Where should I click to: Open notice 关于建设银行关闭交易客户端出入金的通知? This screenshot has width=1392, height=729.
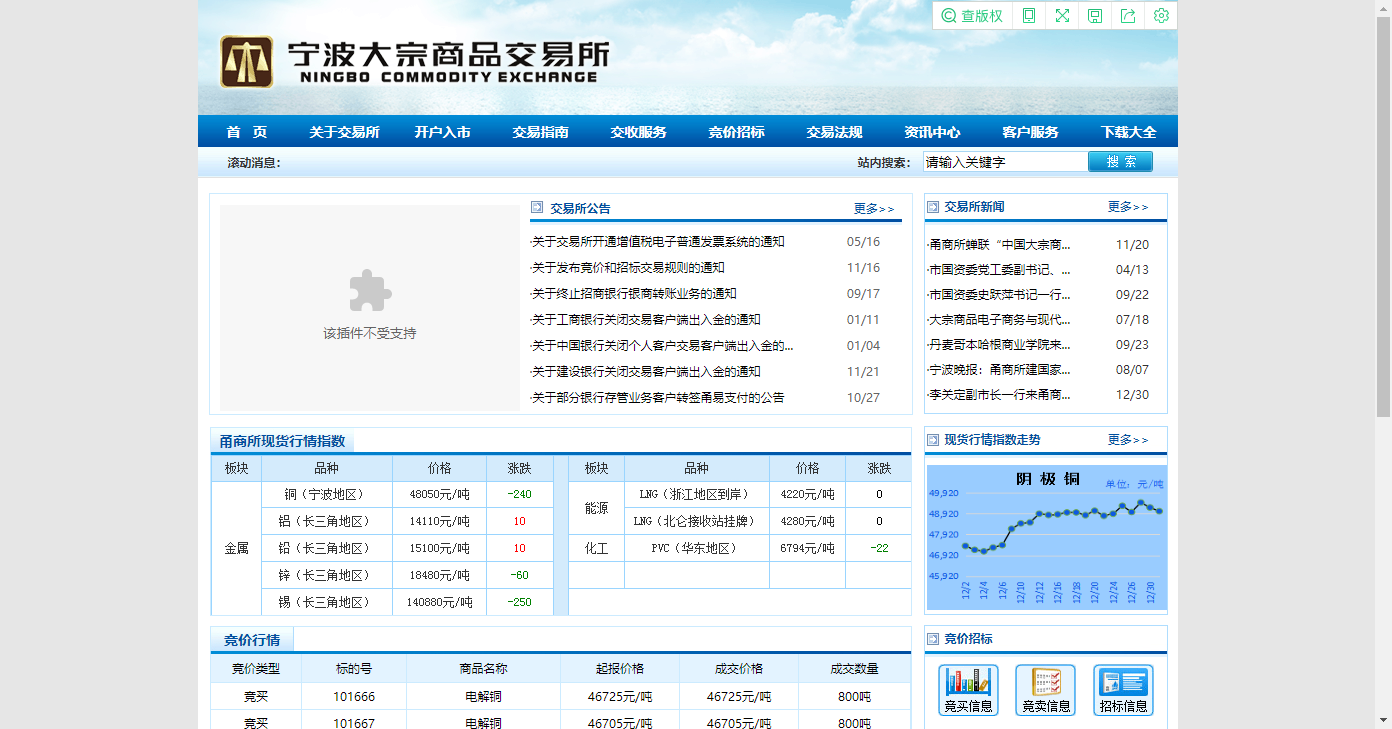646,372
